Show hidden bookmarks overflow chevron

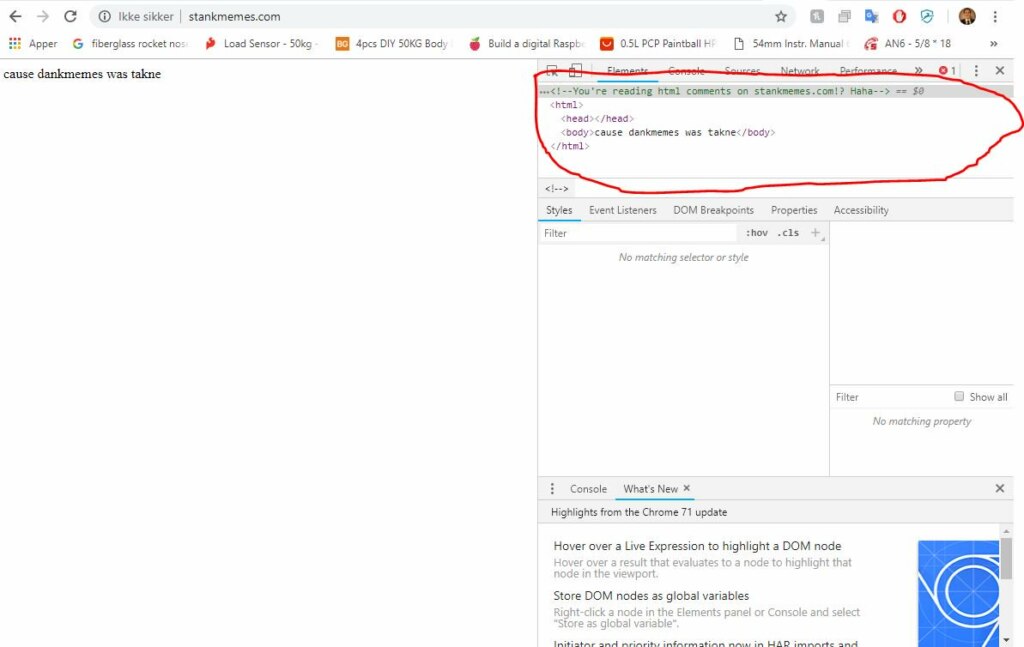(993, 44)
